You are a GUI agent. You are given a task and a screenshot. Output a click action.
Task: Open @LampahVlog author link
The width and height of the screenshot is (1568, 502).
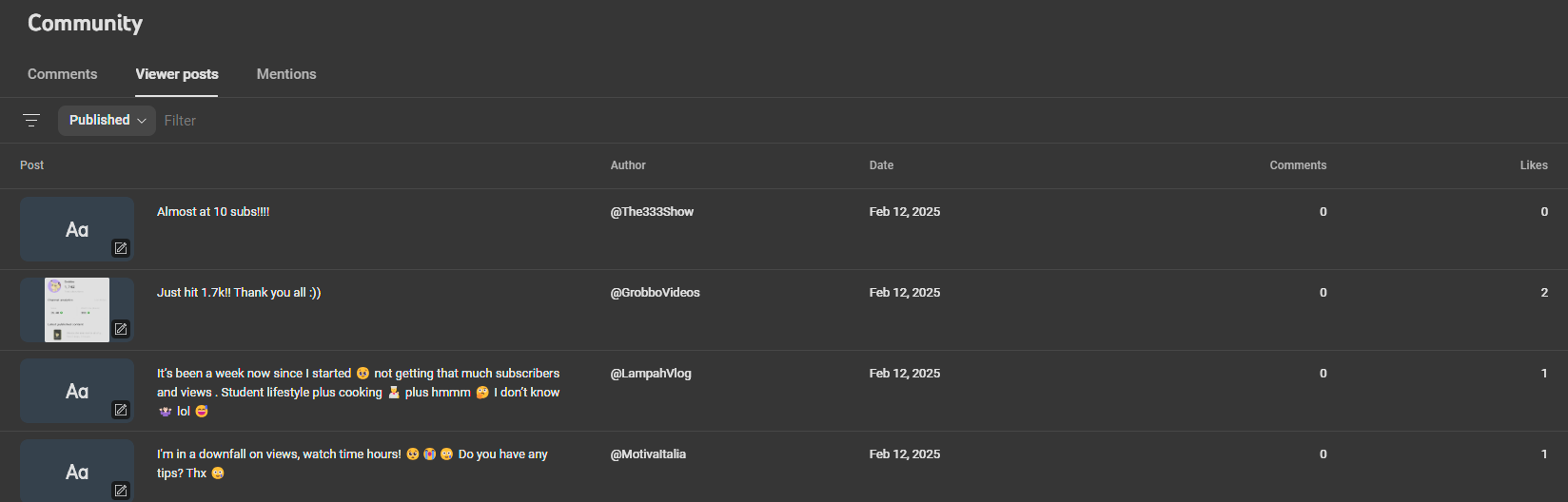point(651,374)
